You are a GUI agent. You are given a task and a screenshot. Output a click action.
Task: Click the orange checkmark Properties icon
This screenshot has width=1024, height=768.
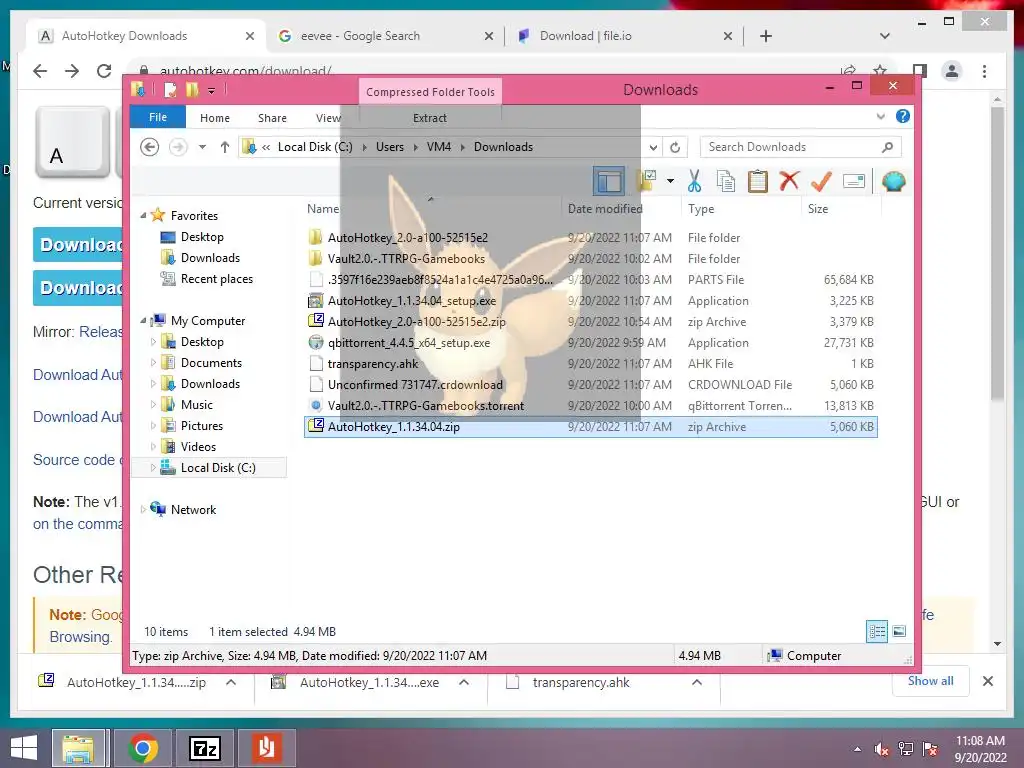(x=821, y=181)
